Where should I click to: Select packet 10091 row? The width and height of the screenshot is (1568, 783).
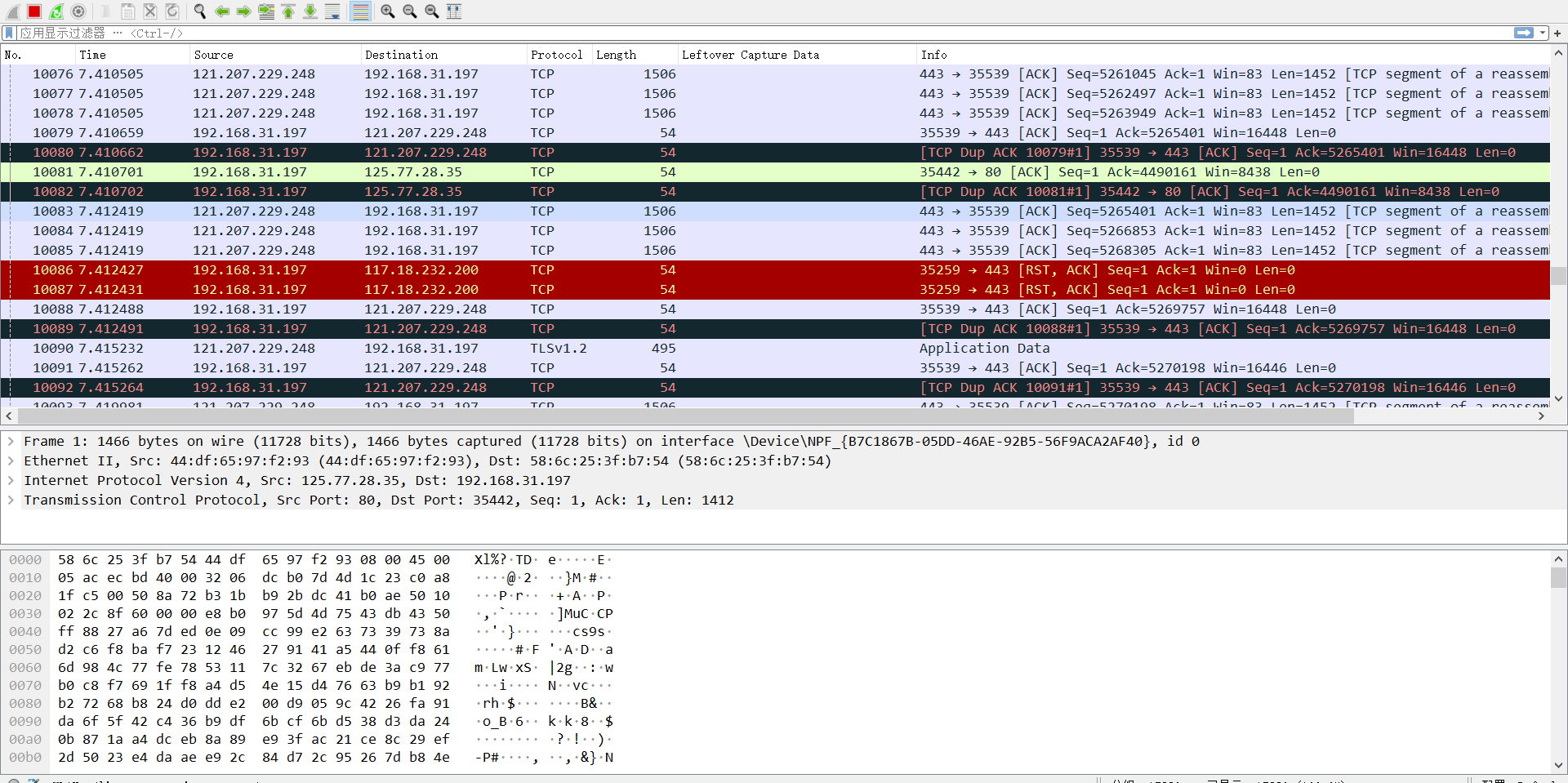pyautogui.click(x=775, y=367)
